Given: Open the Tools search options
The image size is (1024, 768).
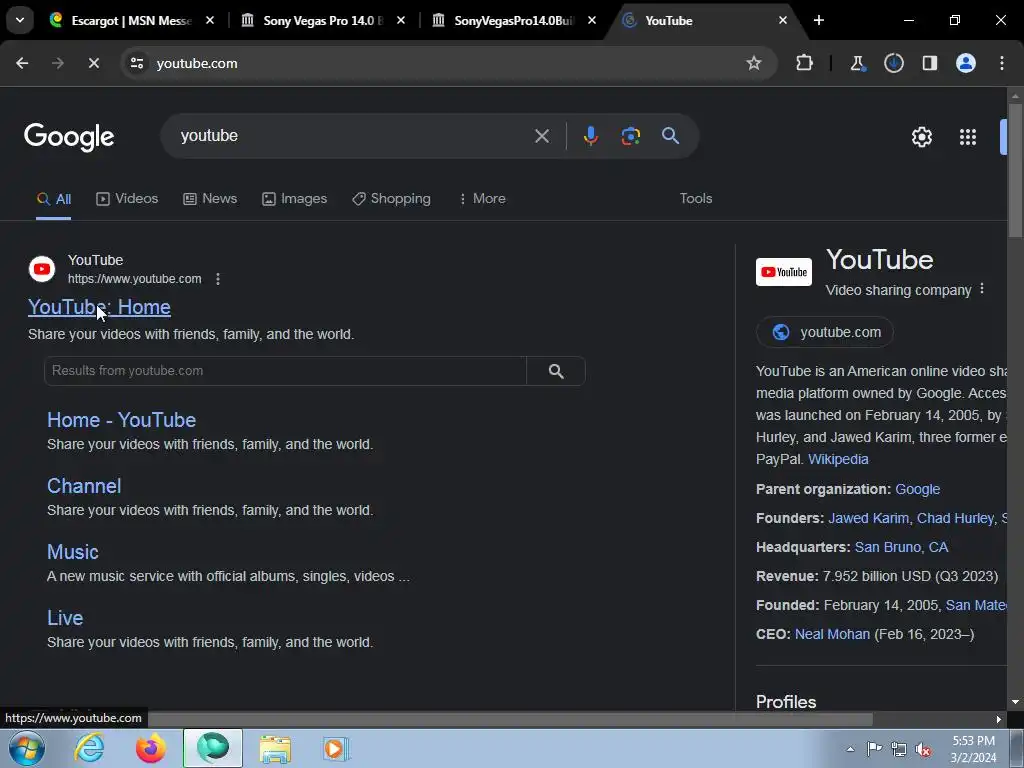Looking at the screenshot, I should (696, 199).
